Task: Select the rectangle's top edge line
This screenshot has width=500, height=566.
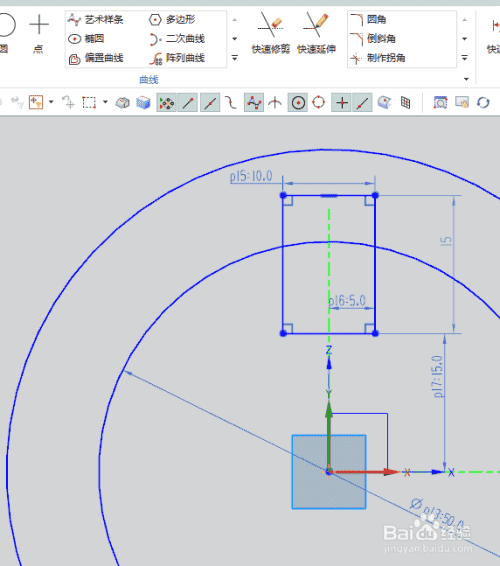Action: [x=329, y=196]
